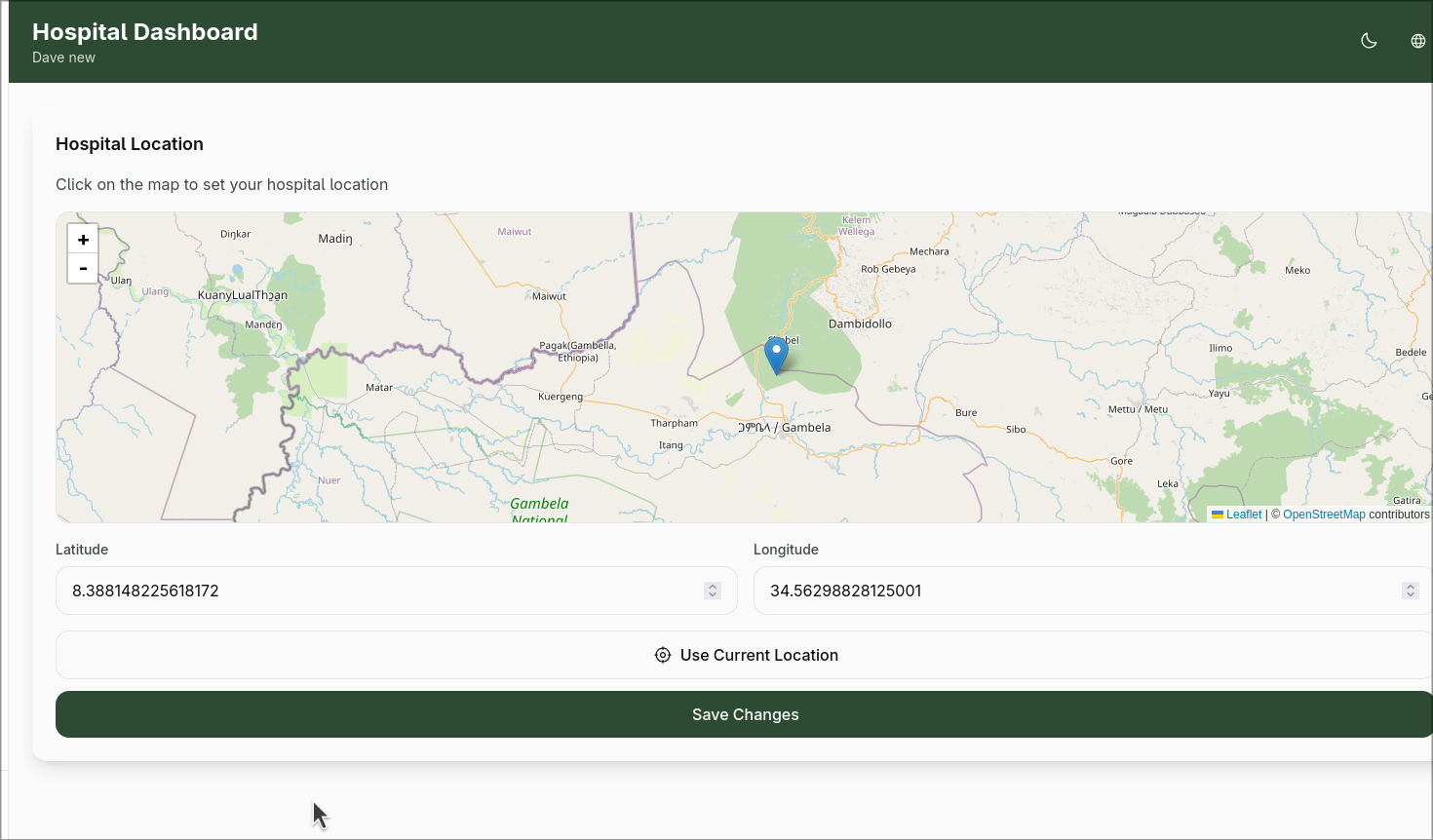Click the Latitude field spinner arrows
This screenshot has width=1433, height=840.
713,591
